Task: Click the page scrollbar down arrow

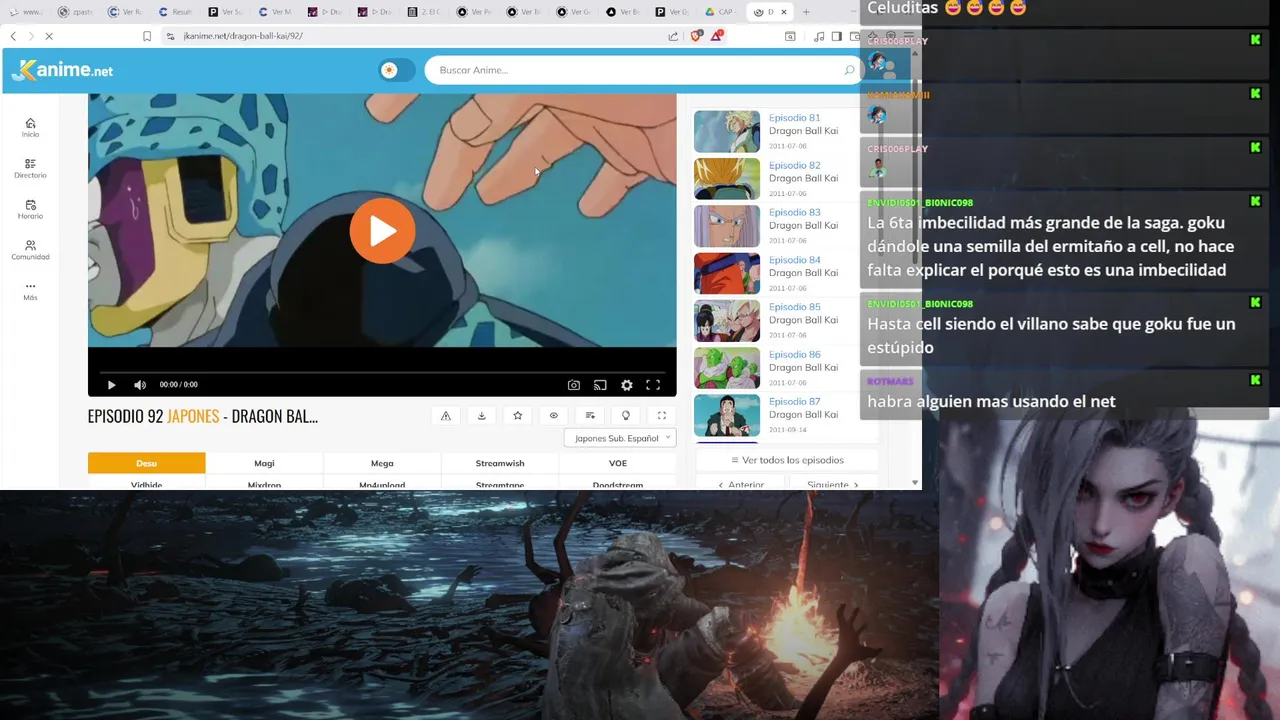Action: tap(915, 483)
